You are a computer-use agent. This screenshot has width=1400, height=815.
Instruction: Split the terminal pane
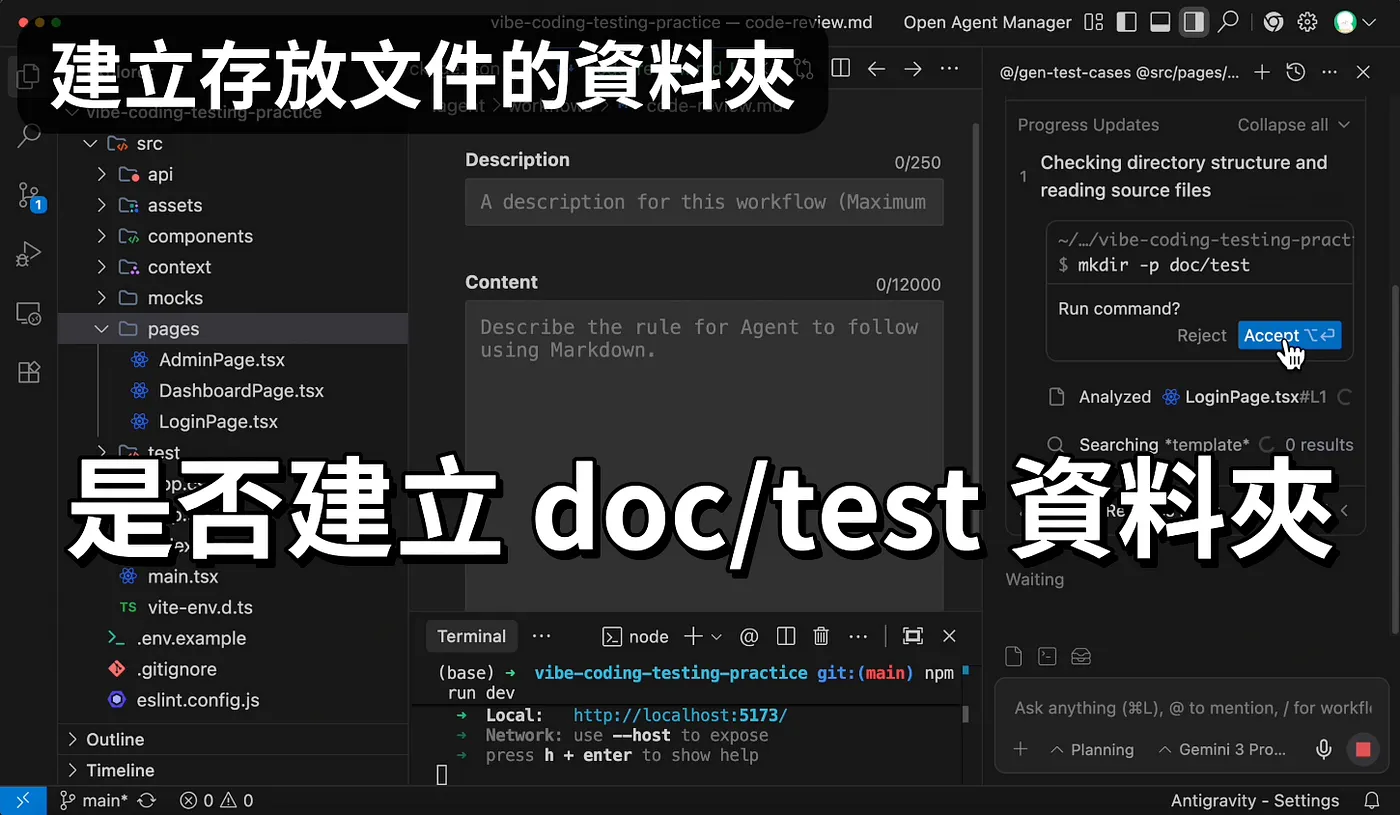coord(786,636)
